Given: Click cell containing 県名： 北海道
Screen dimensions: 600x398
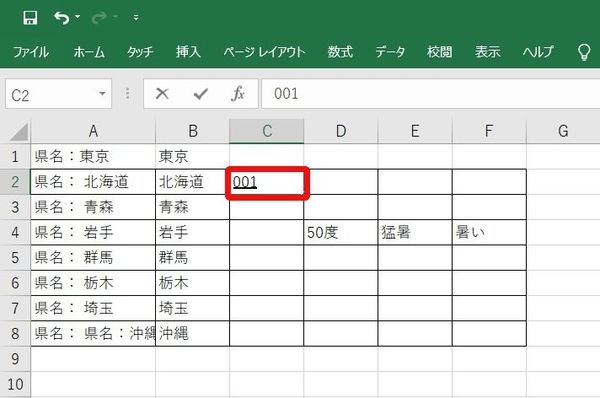Looking at the screenshot, I should 93,182.
